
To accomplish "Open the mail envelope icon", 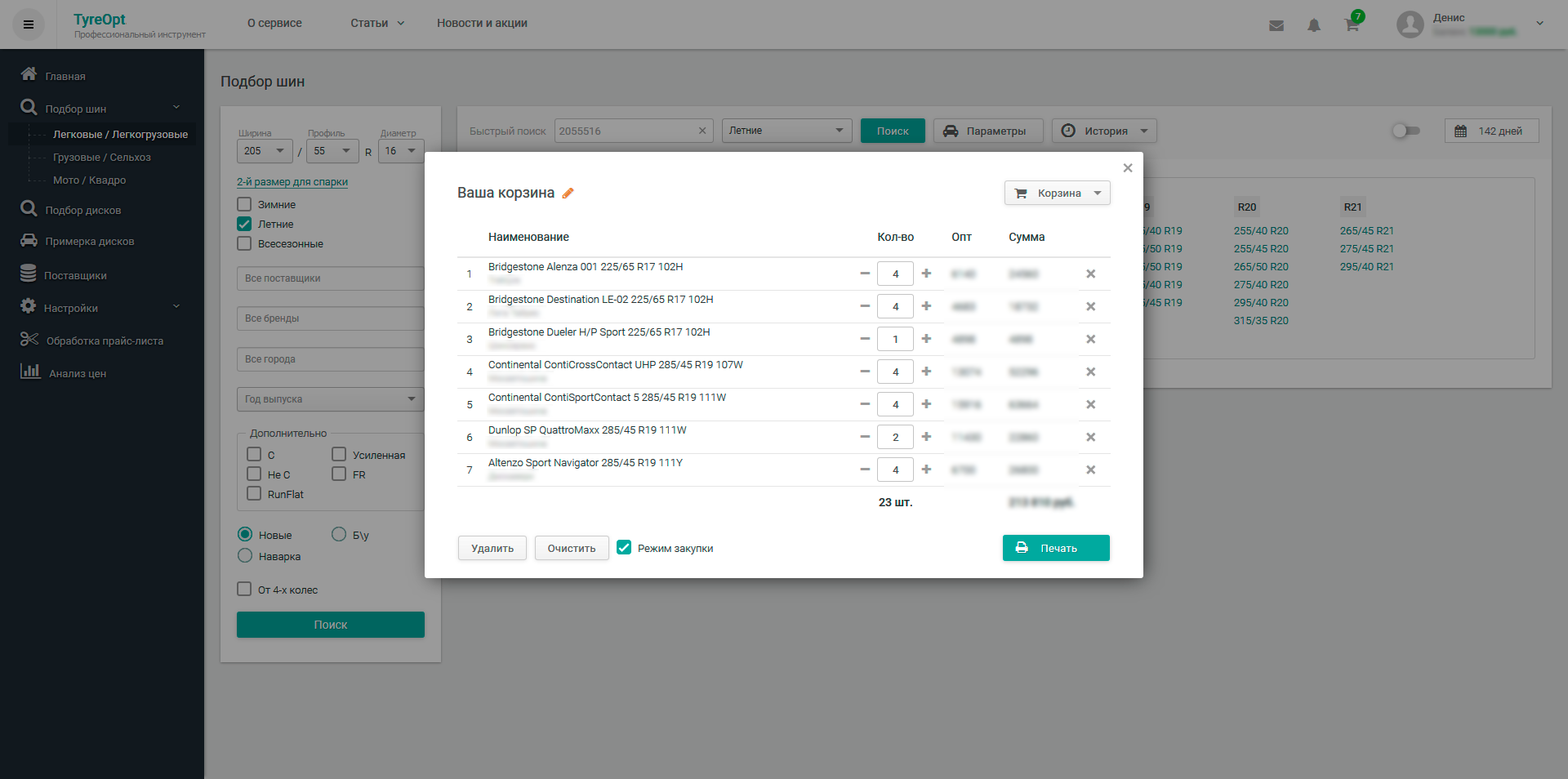I will click(1276, 26).
